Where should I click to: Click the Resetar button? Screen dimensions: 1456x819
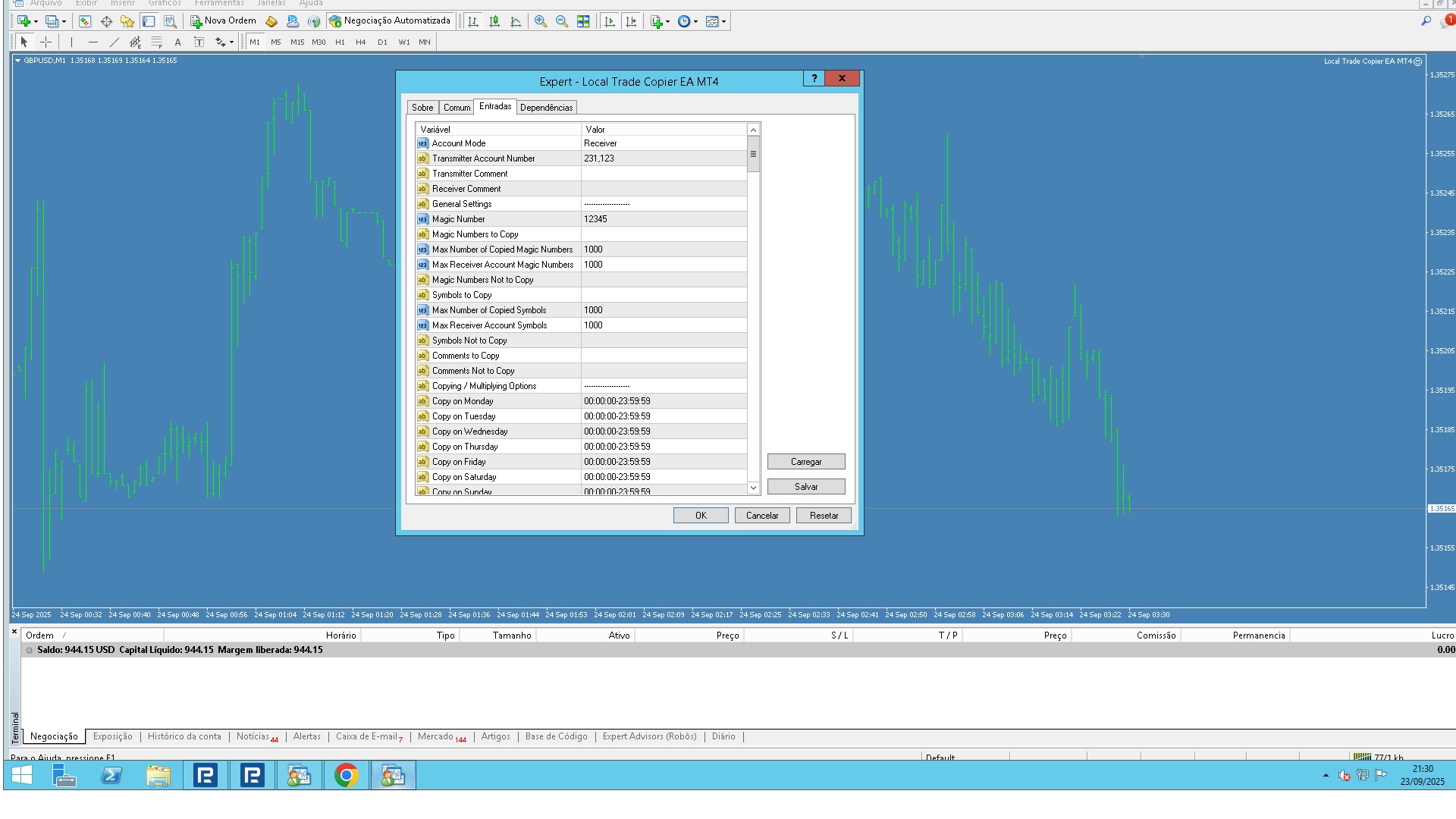click(x=824, y=516)
